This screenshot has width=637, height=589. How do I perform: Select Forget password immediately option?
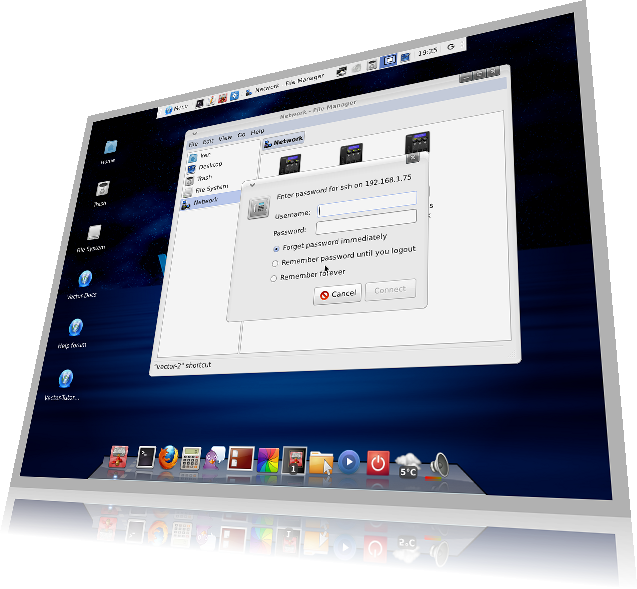click(x=276, y=246)
